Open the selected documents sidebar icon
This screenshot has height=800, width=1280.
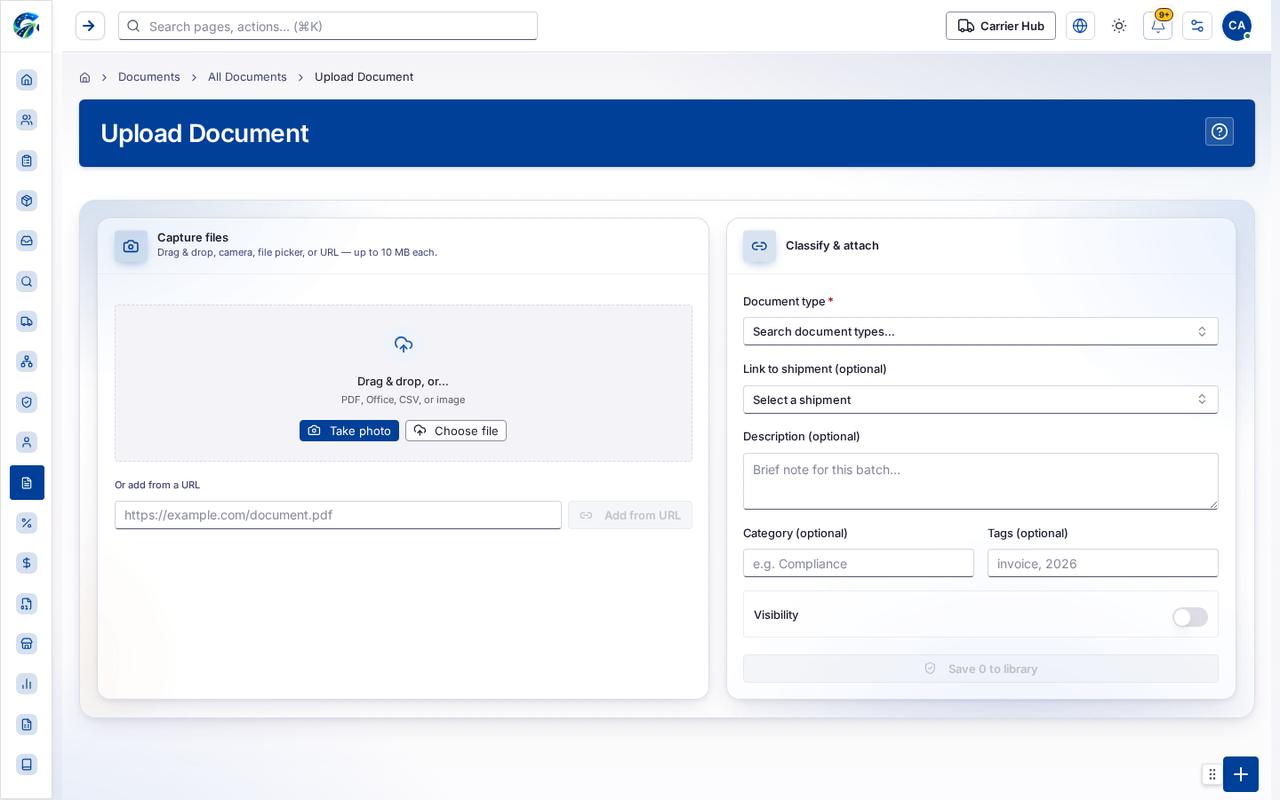pos(27,482)
